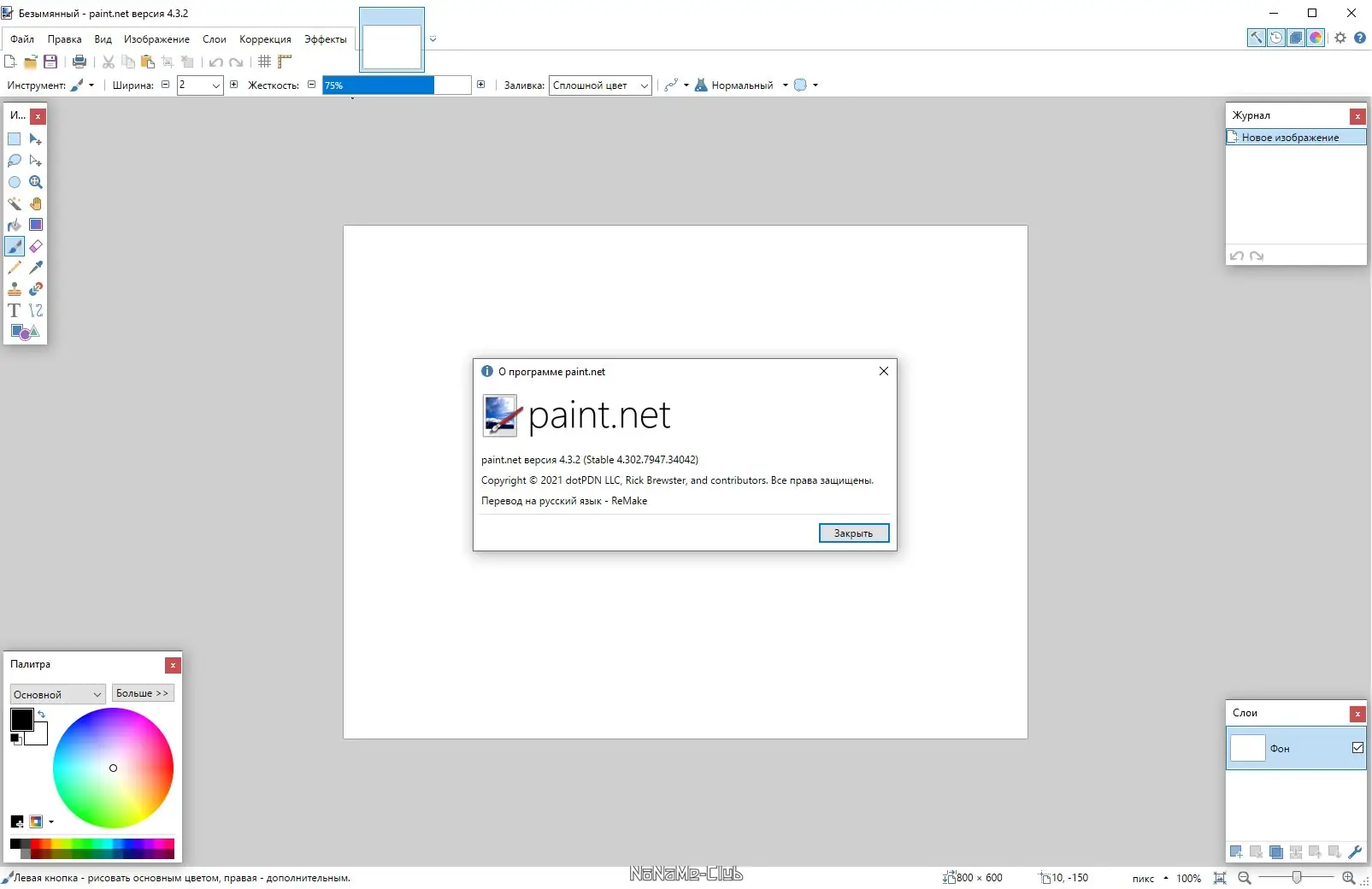This screenshot has width=1372, height=889.
Task: Choose the Recolor tool
Action: [36, 289]
